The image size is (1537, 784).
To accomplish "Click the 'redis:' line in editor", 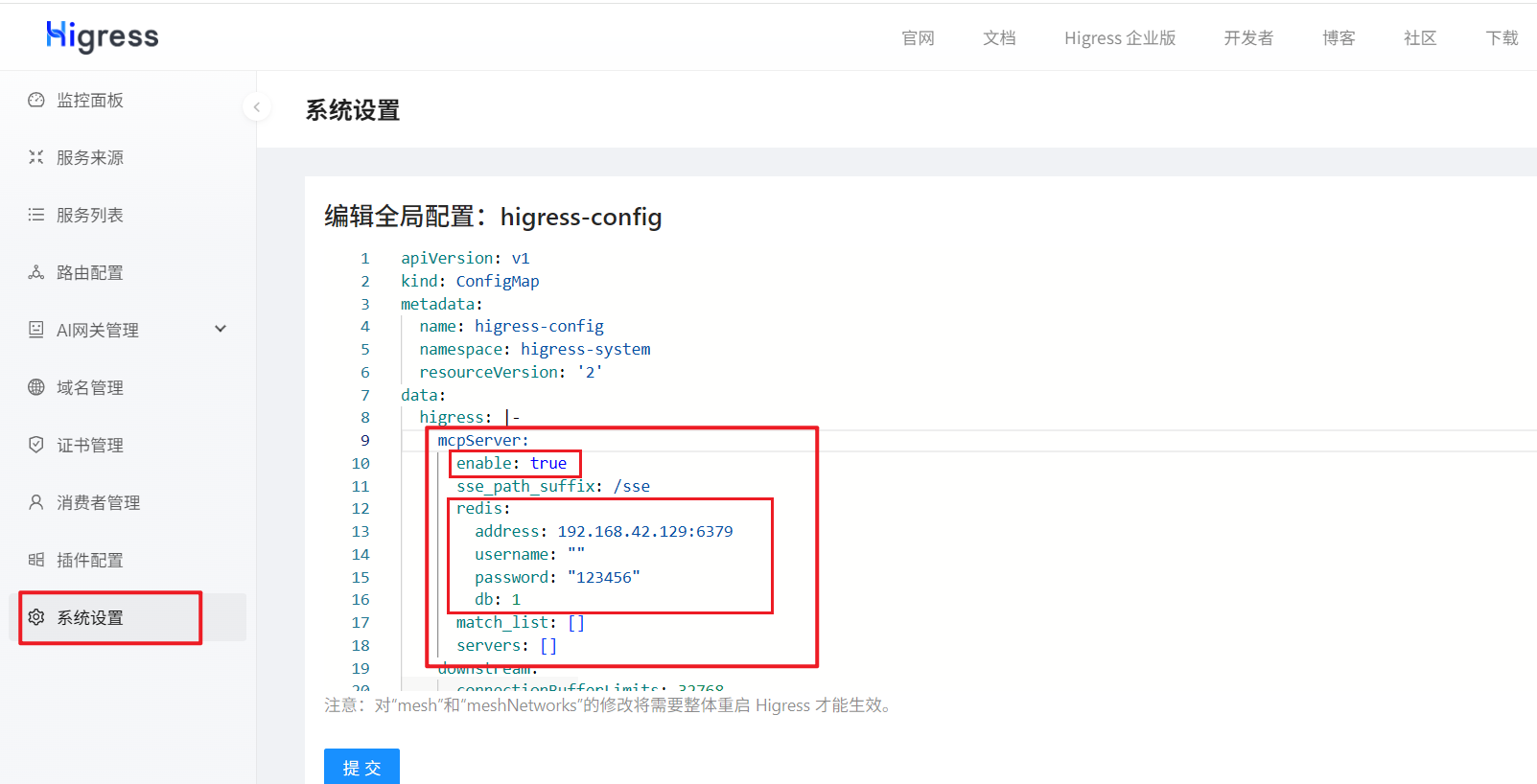I will pyautogui.click(x=483, y=508).
